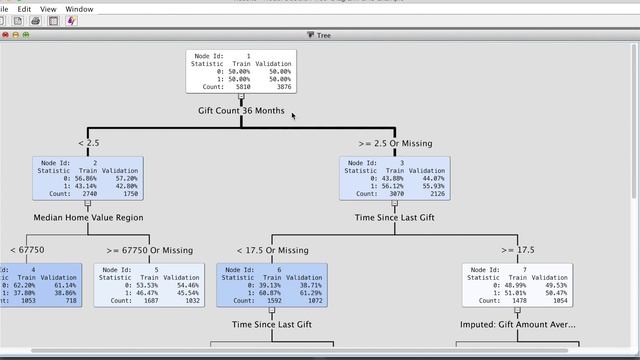Screen dimensions: 640x360
Task: Open the View menu
Action: coord(48,9)
